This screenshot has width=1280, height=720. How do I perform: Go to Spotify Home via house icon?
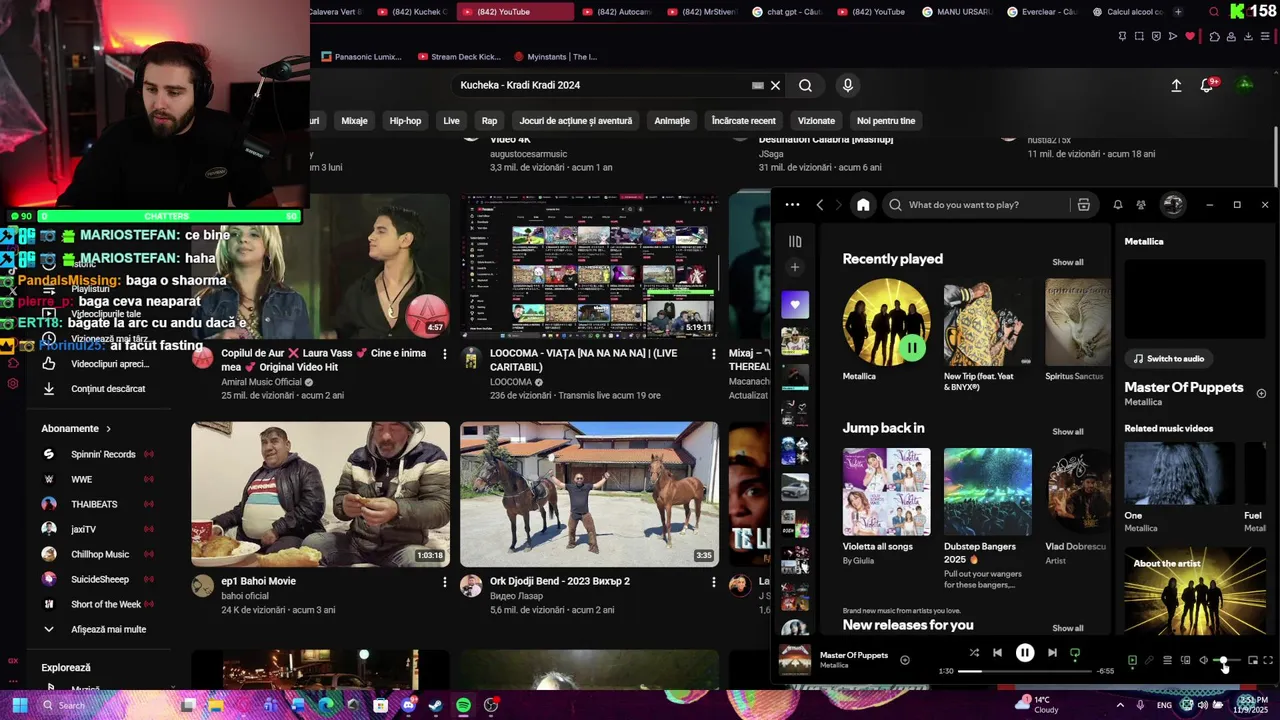click(x=863, y=205)
